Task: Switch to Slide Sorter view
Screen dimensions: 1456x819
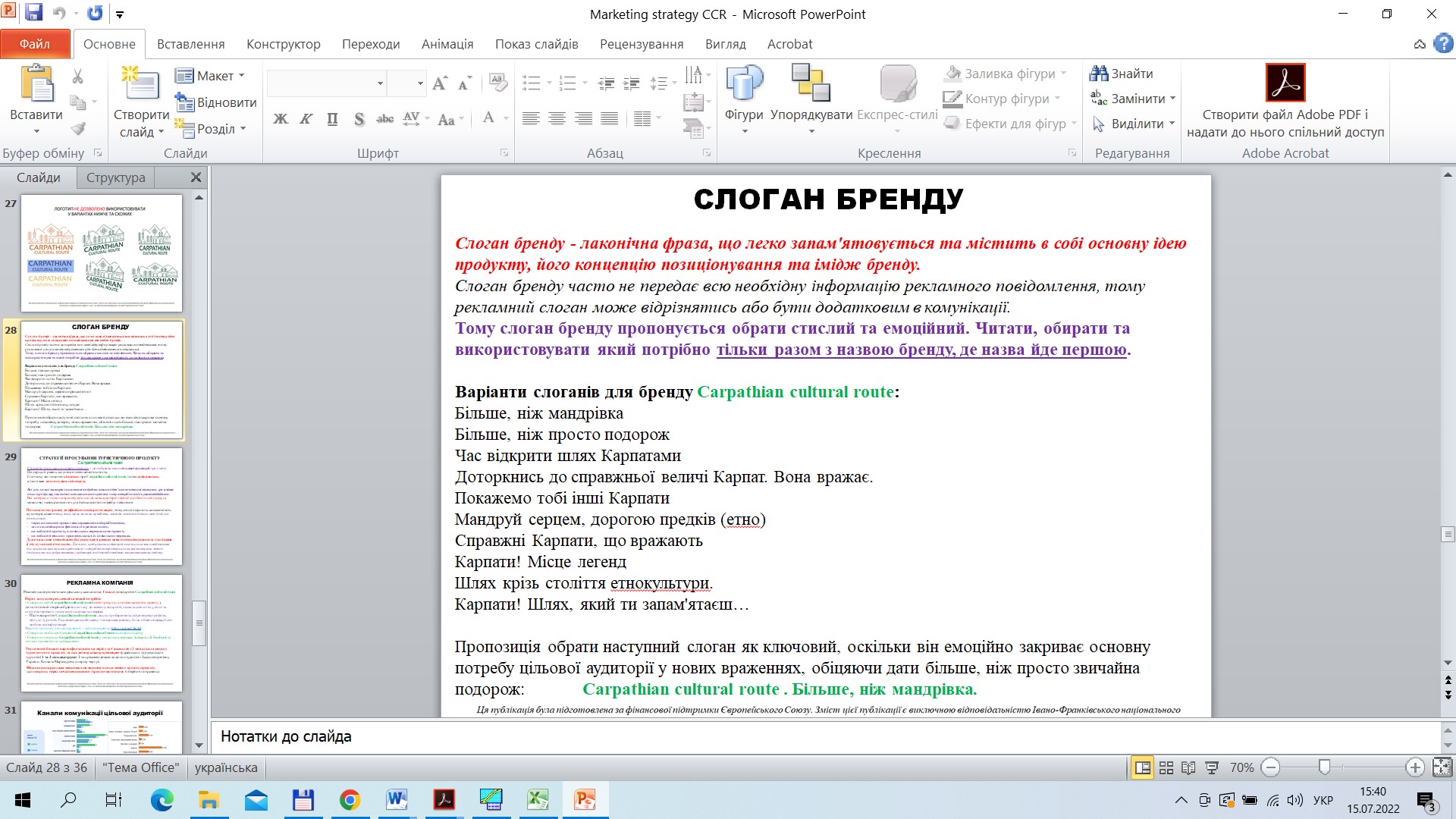Action: [1166, 767]
